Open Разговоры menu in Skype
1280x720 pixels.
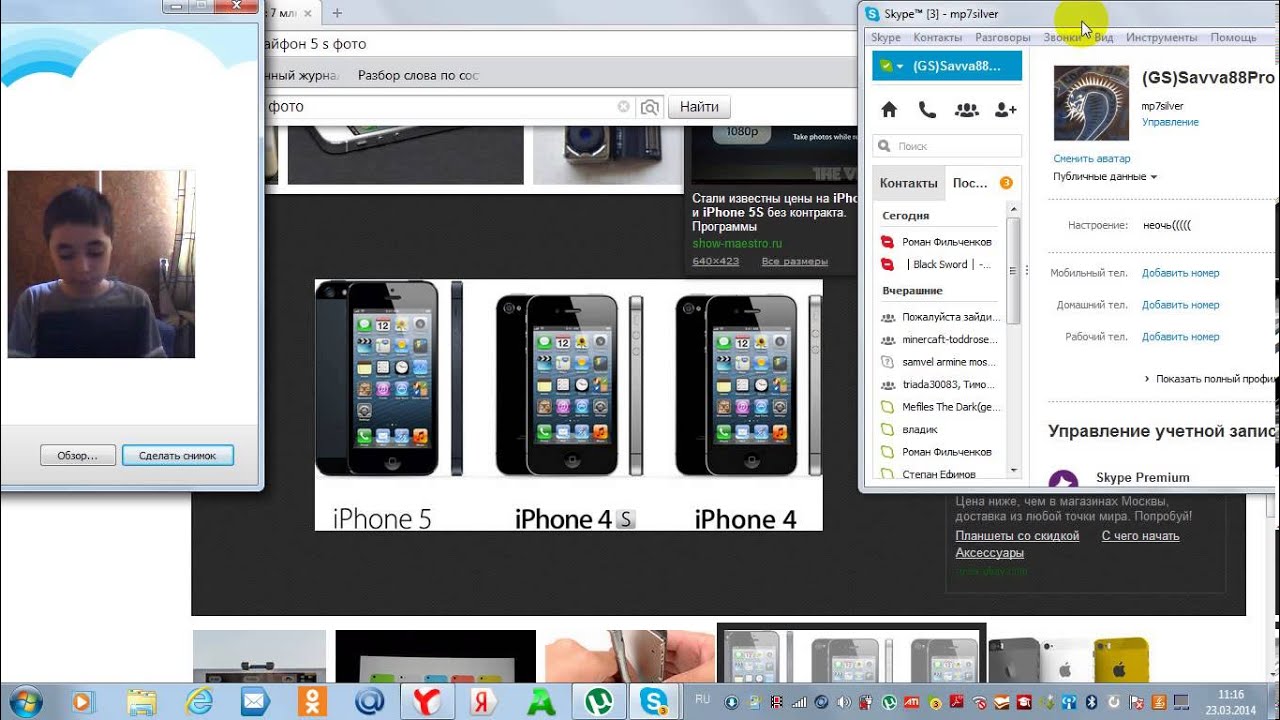point(1002,38)
